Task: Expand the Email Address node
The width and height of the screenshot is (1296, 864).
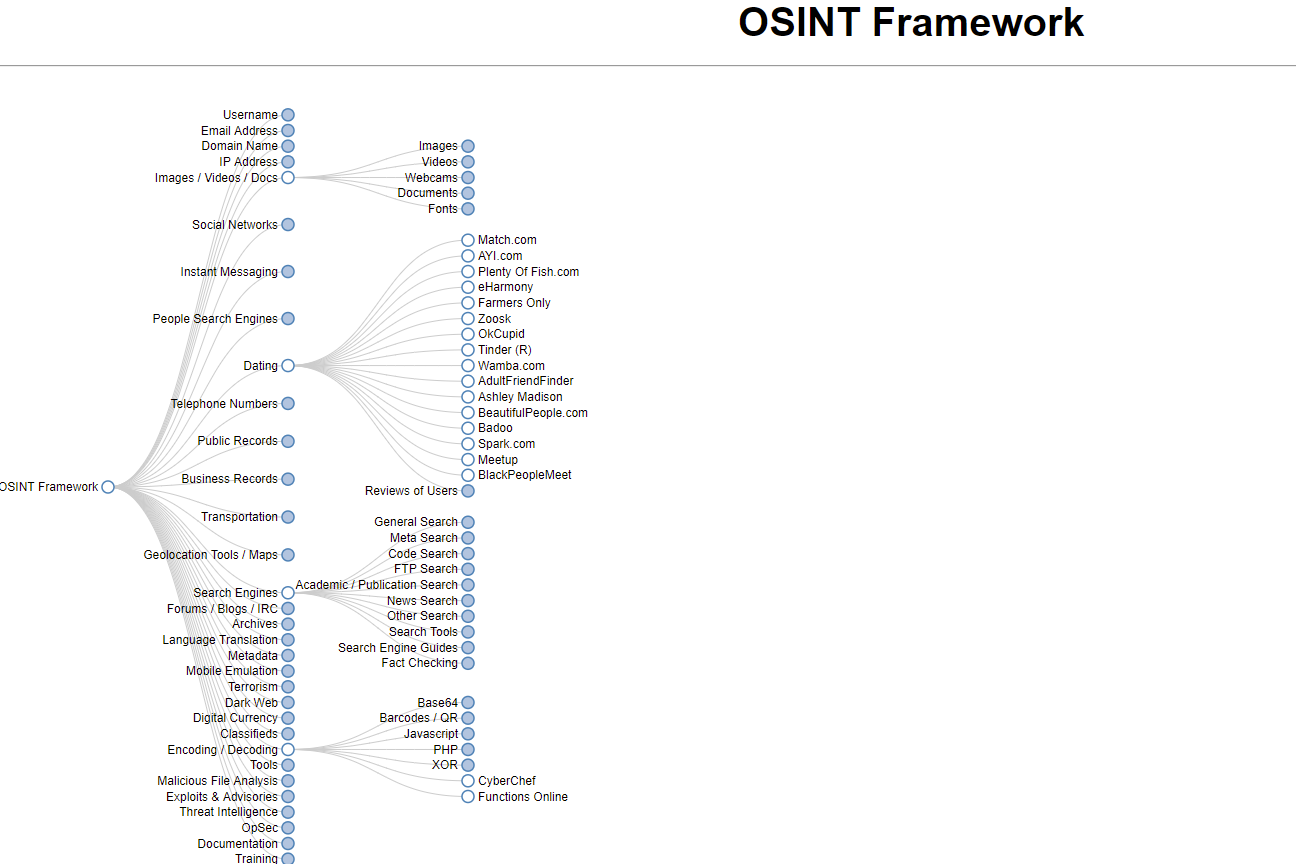Action: (x=288, y=131)
